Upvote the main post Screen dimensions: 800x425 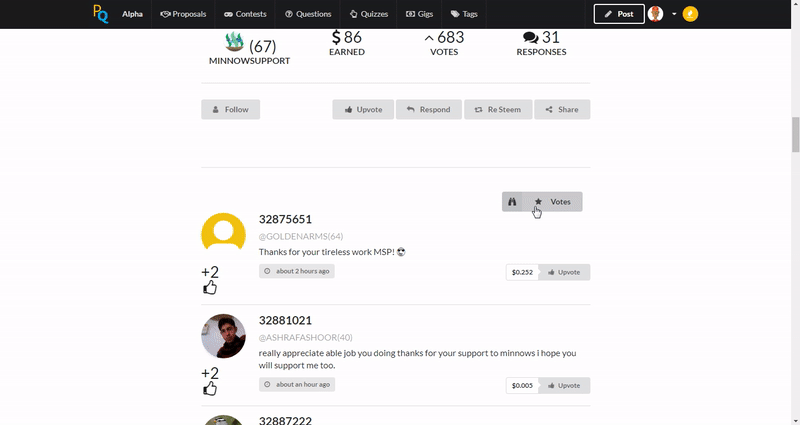[x=363, y=109]
